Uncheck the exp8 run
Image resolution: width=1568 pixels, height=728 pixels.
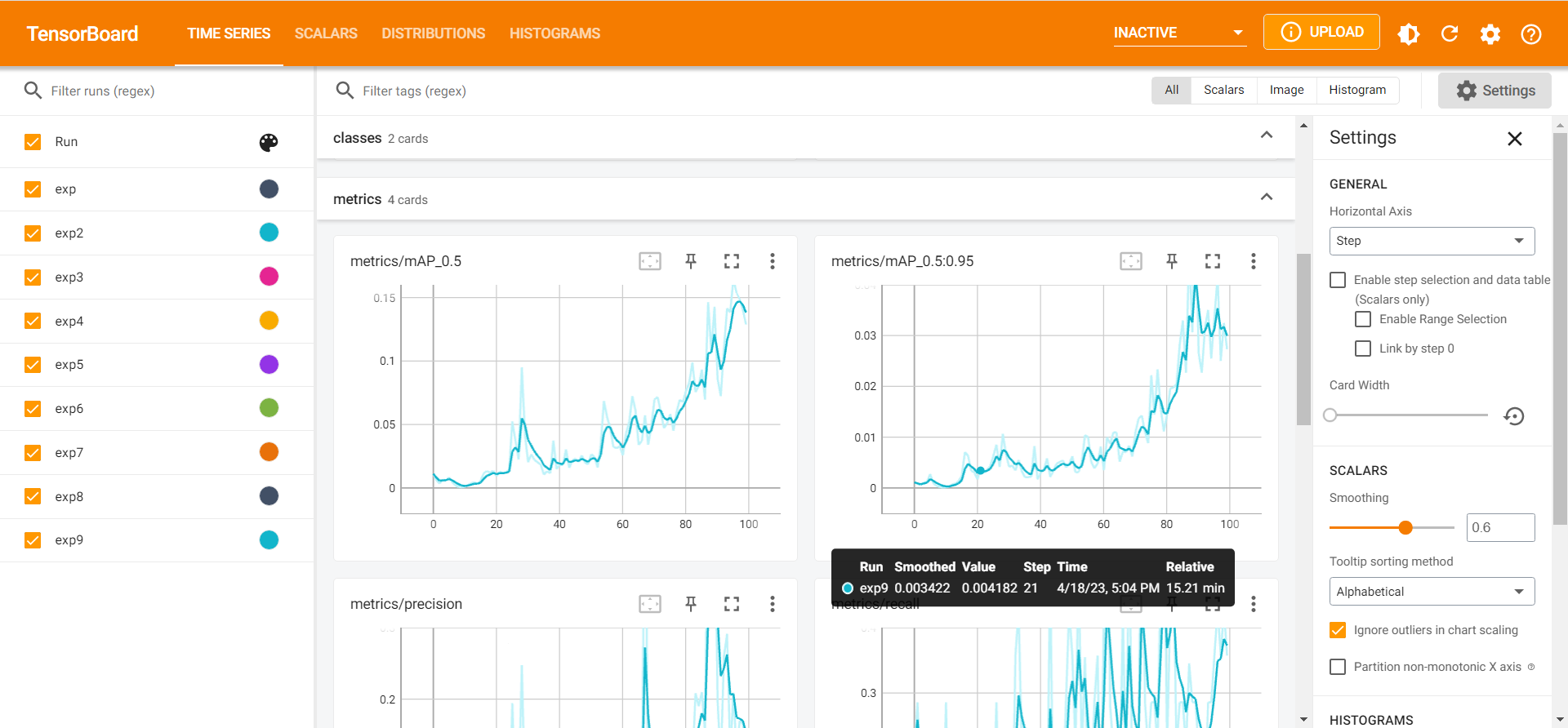tap(33, 496)
